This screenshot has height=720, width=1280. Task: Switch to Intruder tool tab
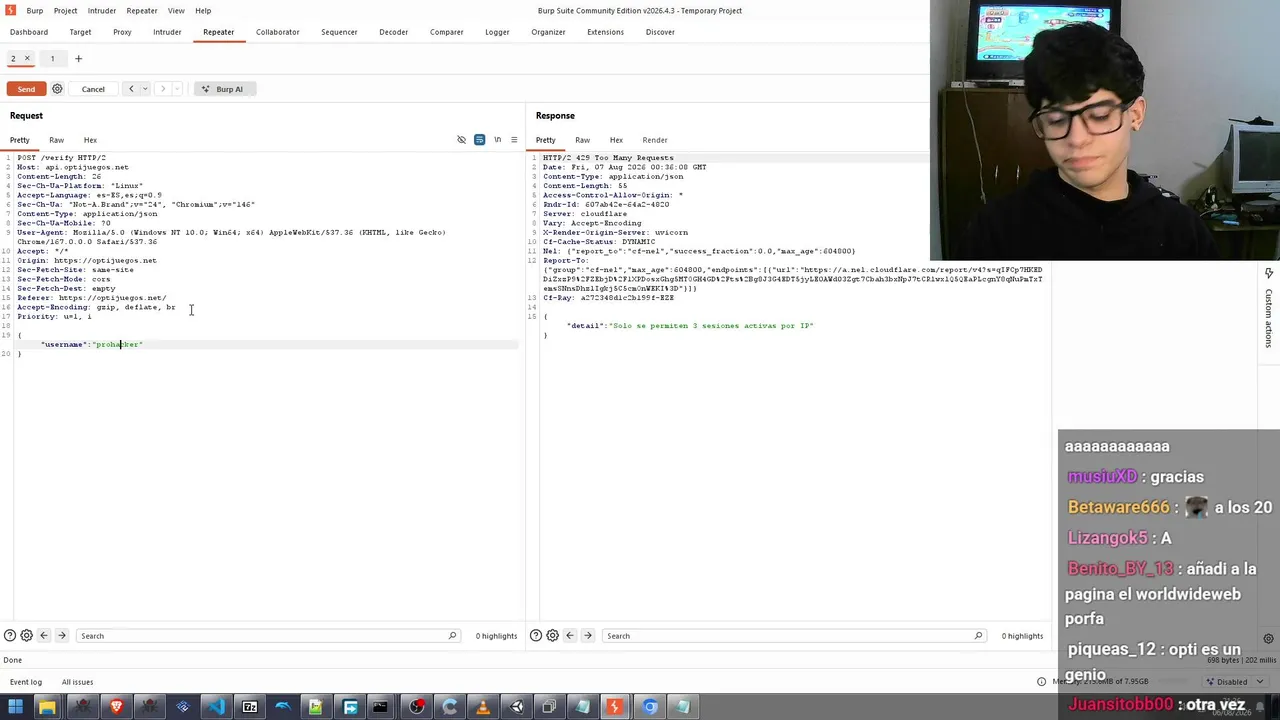(x=167, y=32)
